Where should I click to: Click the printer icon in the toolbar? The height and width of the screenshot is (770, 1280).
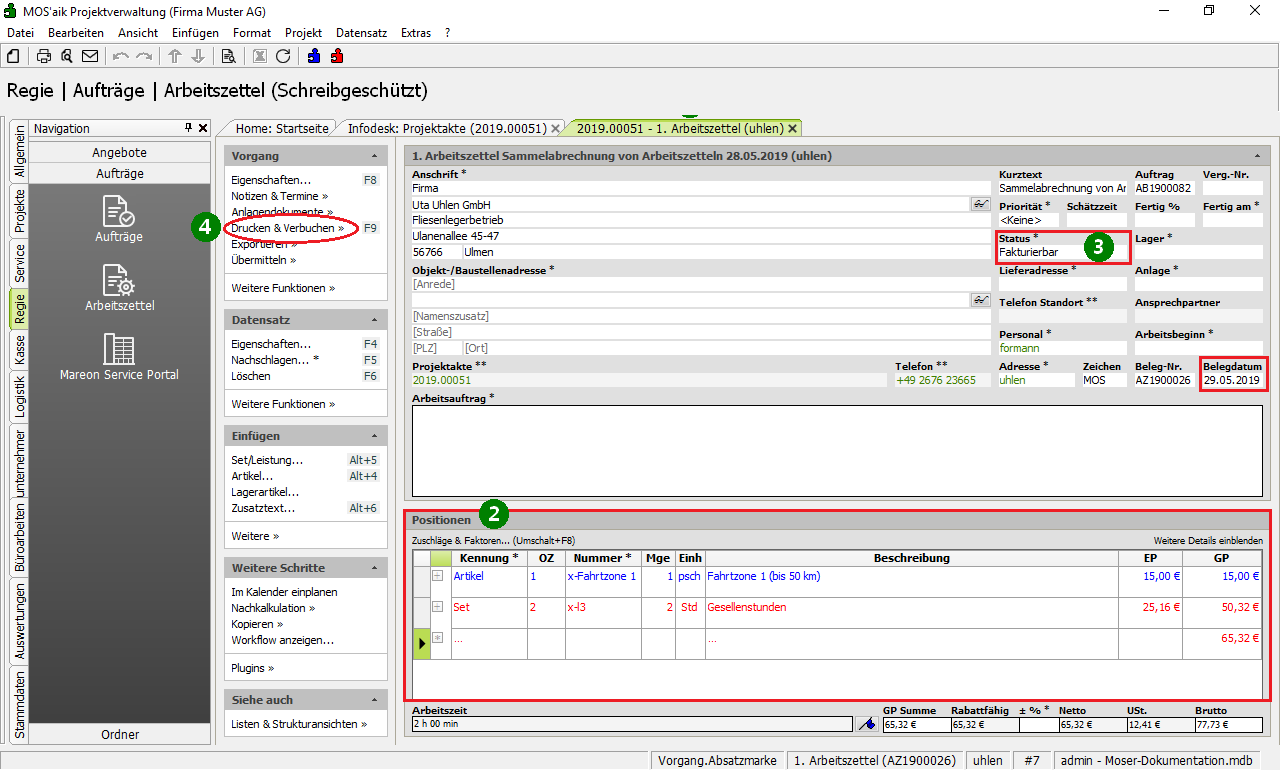[44, 56]
